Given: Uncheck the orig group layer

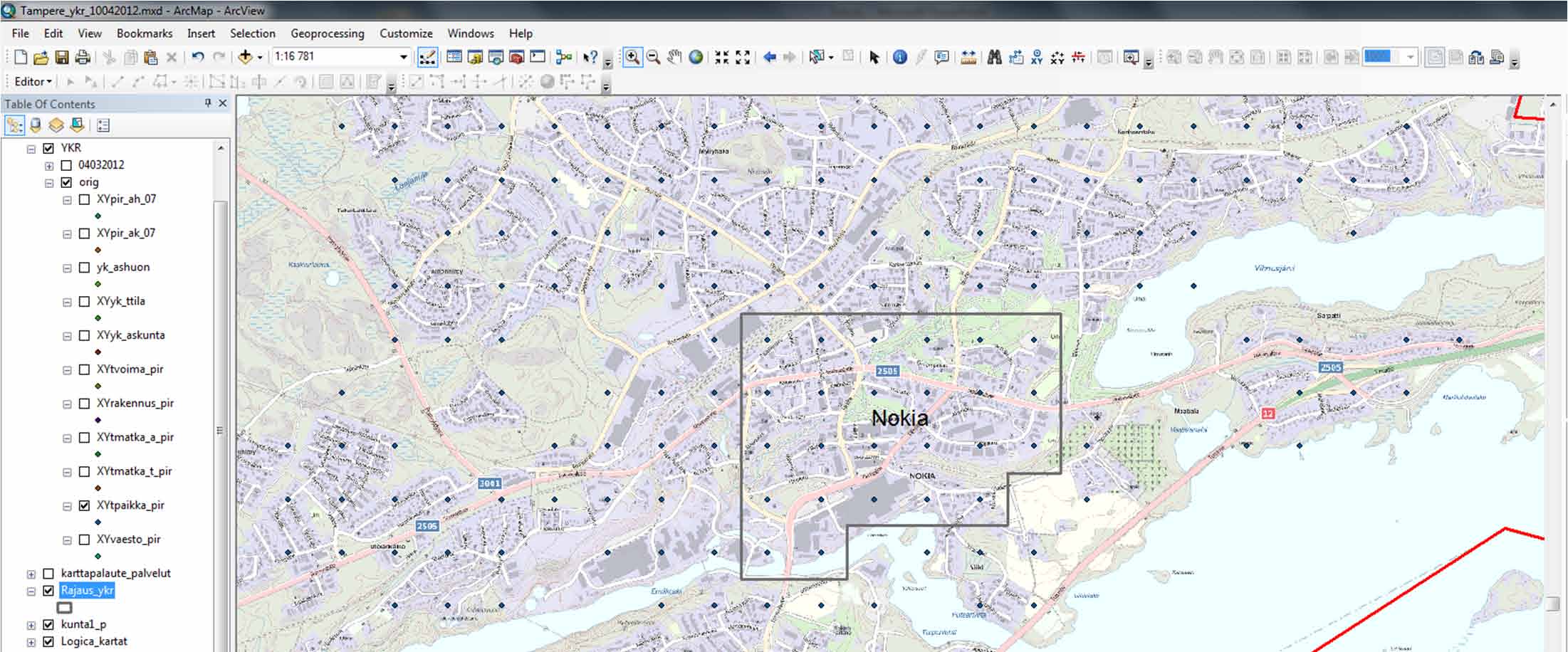Looking at the screenshot, I should [67, 182].
